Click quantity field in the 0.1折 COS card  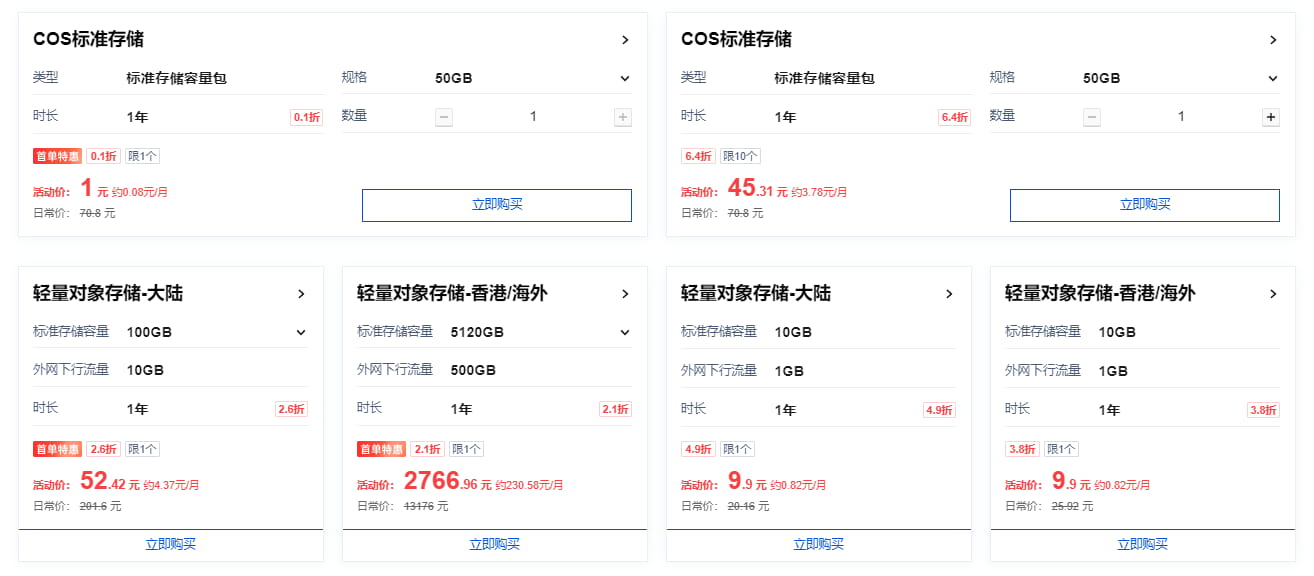tap(533, 117)
